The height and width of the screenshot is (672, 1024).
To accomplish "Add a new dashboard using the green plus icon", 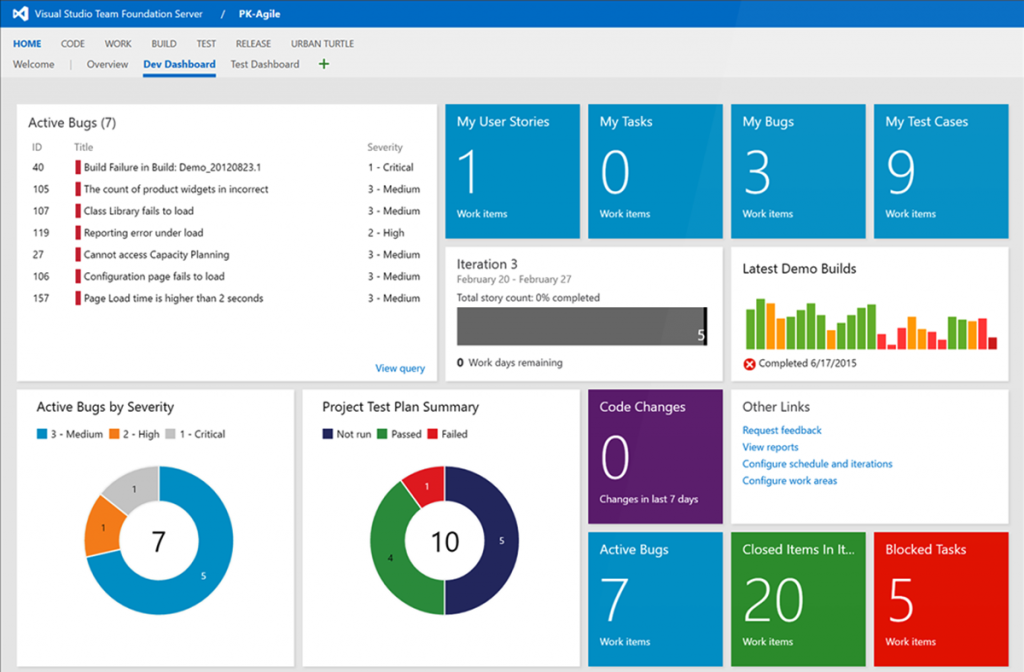I will (x=323, y=64).
